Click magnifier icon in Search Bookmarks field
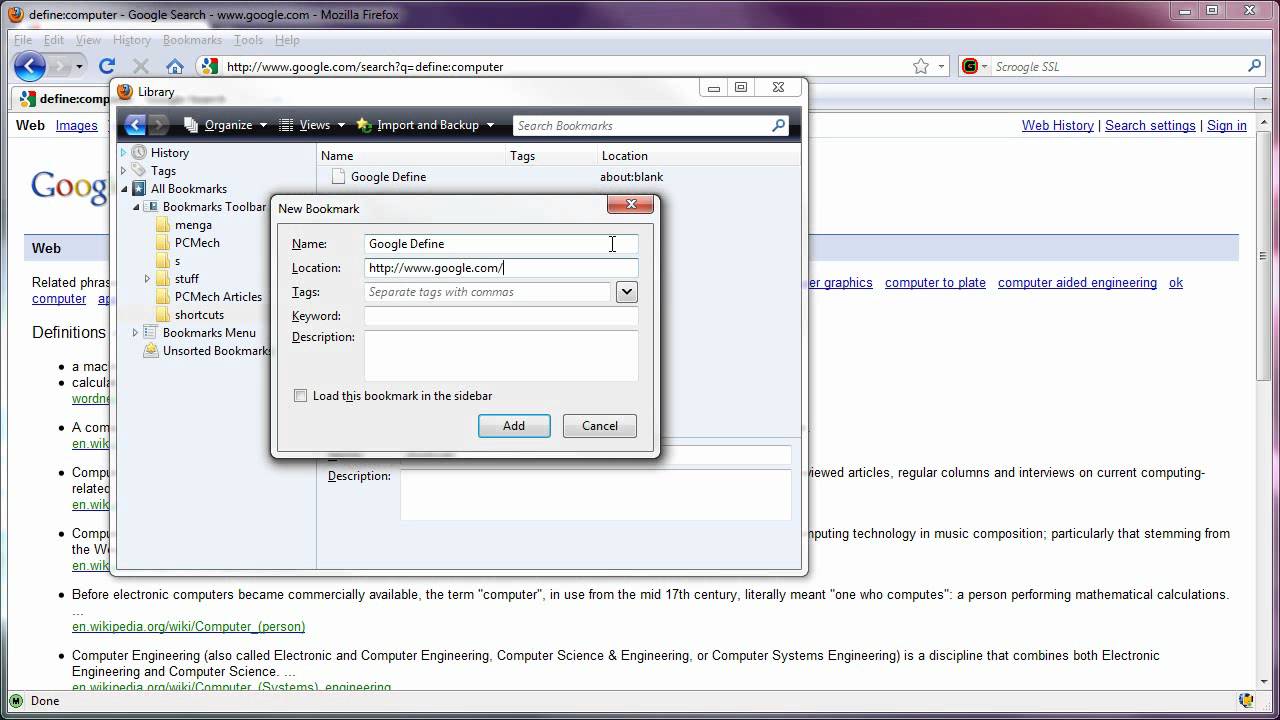The image size is (1280, 720). click(x=778, y=125)
